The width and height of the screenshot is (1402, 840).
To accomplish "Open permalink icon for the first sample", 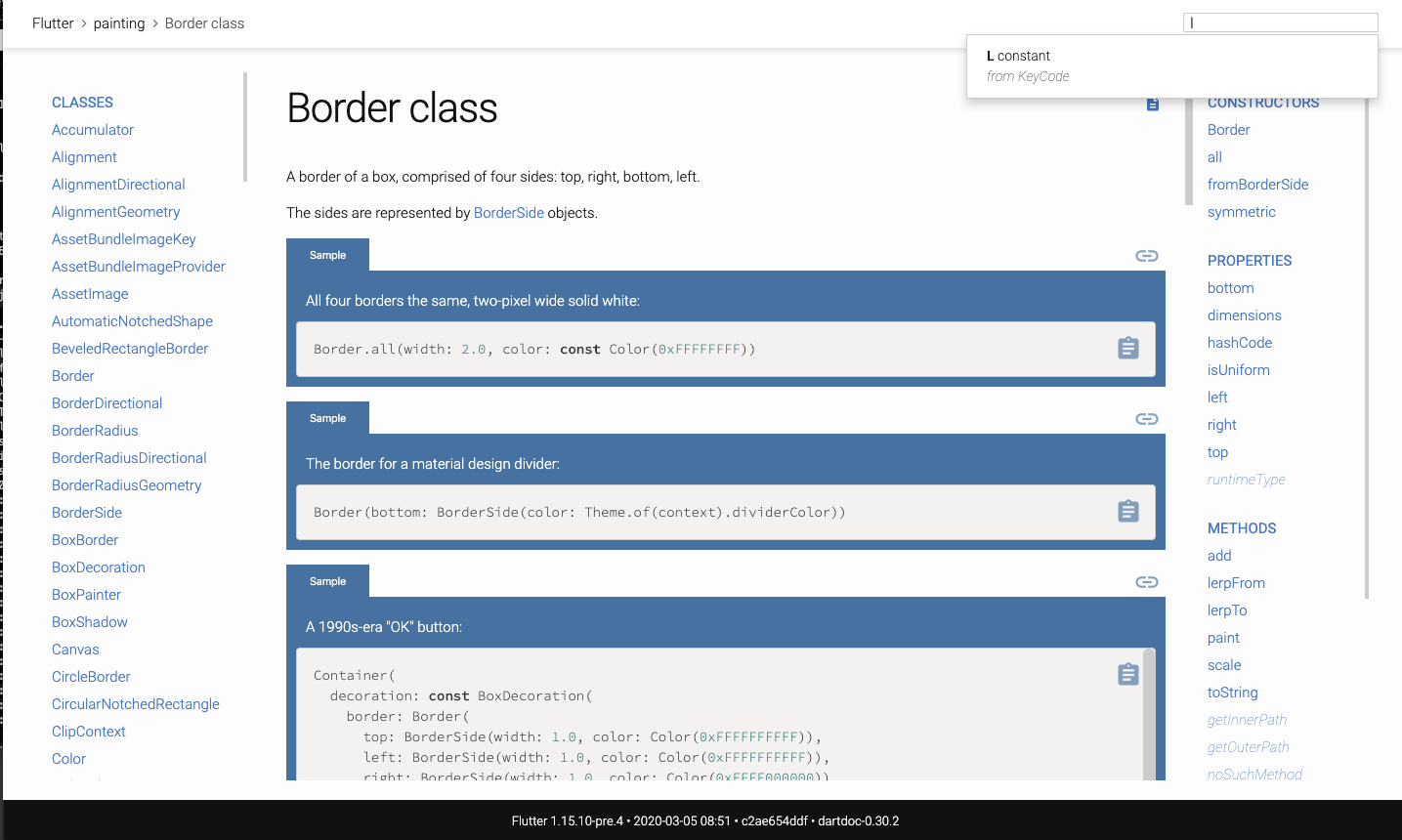I will [1147, 256].
